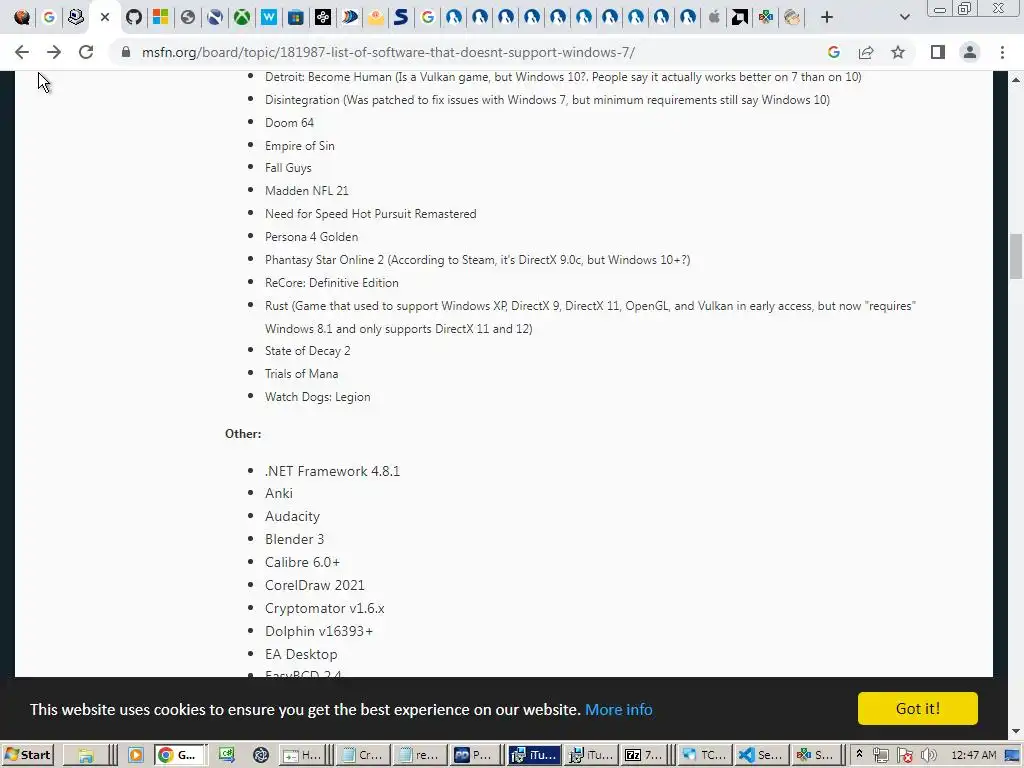Open the media player taskbar icon
Image resolution: width=1024 pixels, height=768 pixels.
pos(135,755)
